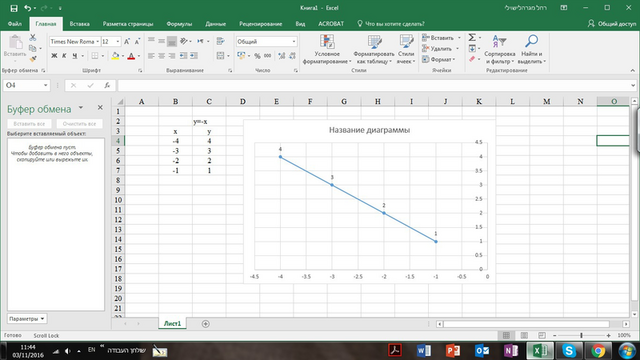Open the Параметры dropdown in clipboard pane
Image resolution: width=640 pixels, height=360 pixels.
pos(27,319)
